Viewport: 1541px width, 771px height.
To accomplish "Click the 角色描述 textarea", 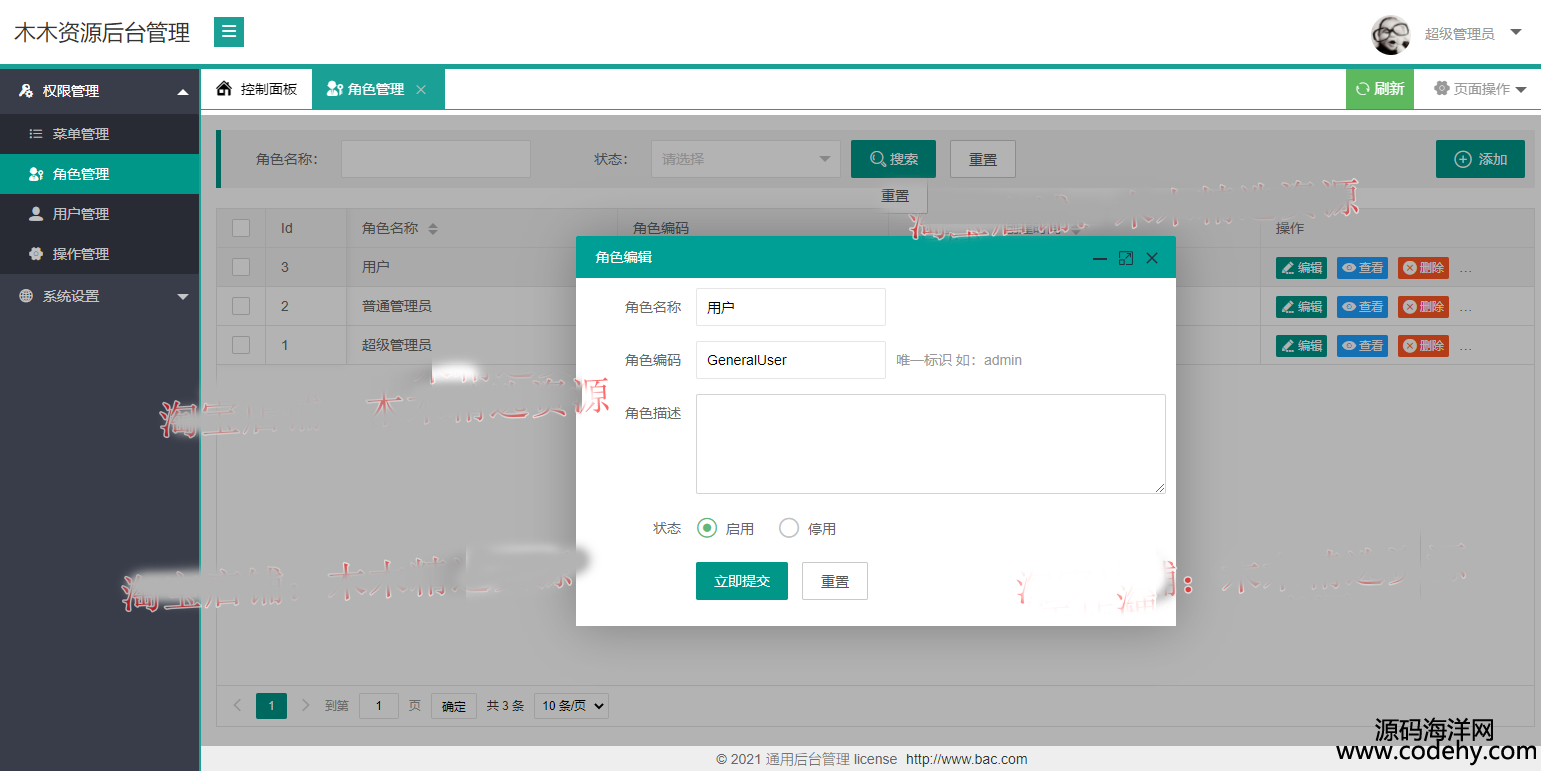I will tap(931, 444).
